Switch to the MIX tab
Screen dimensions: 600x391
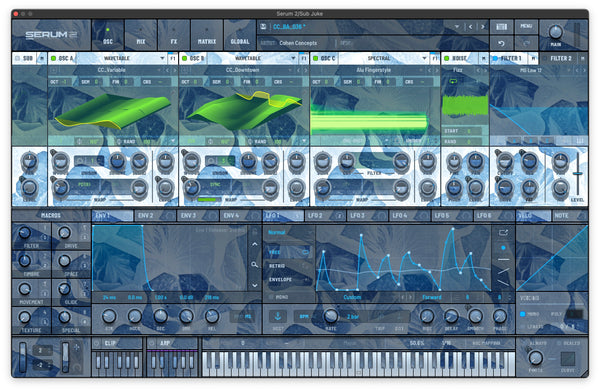point(141,35)
